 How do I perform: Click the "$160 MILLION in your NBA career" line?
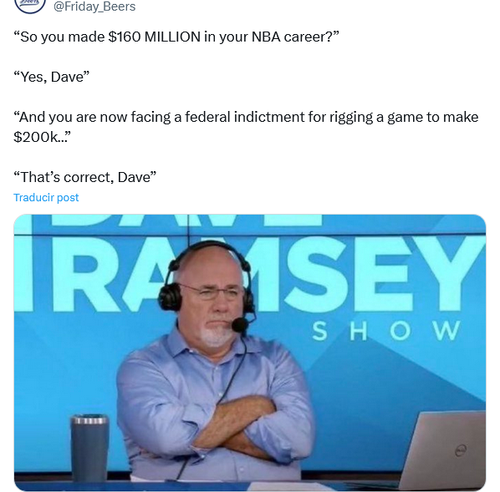tap(176, 37)
